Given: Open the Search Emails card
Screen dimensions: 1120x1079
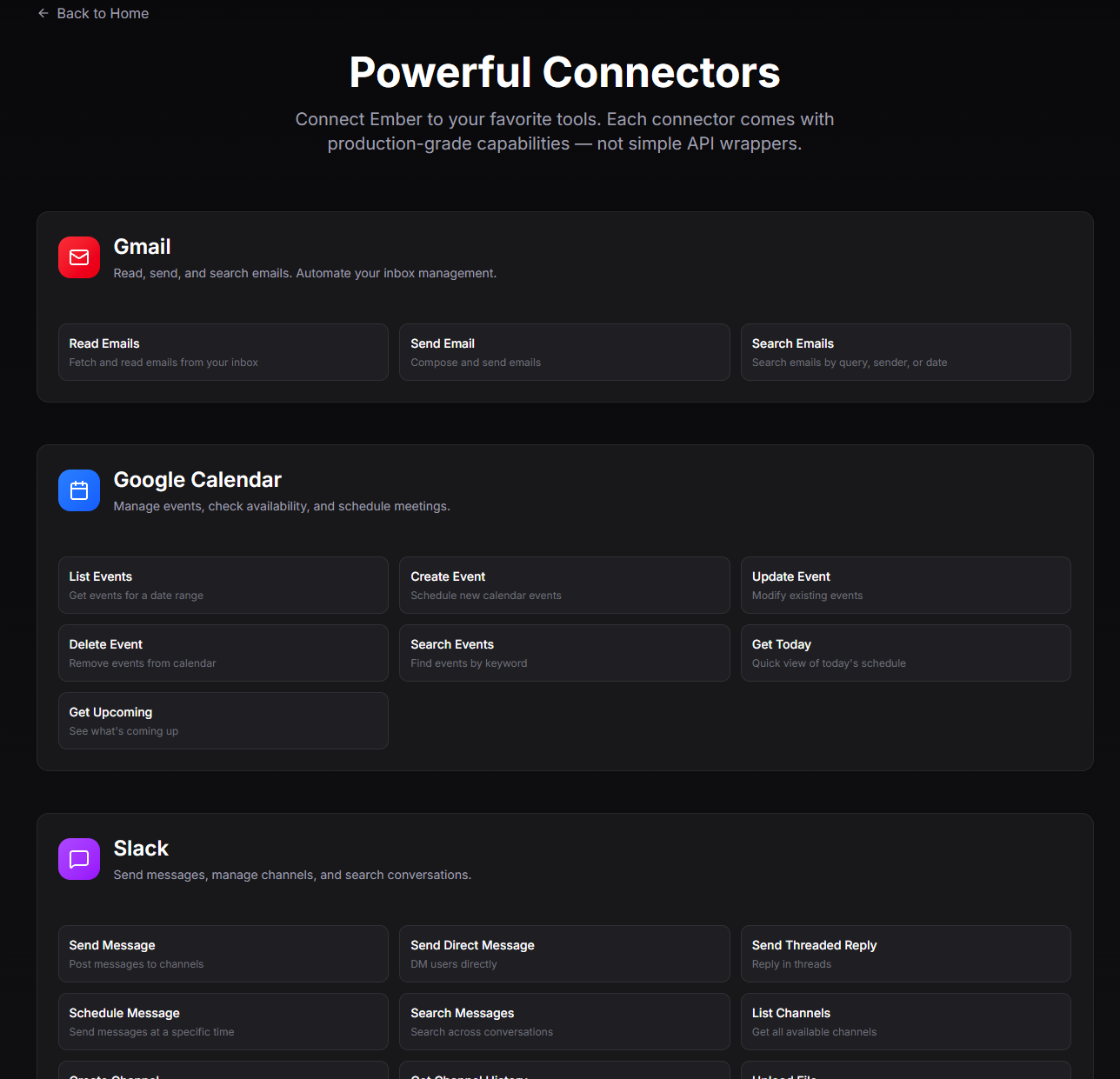Looking at the screenshot, I should [x=906, y=352].
